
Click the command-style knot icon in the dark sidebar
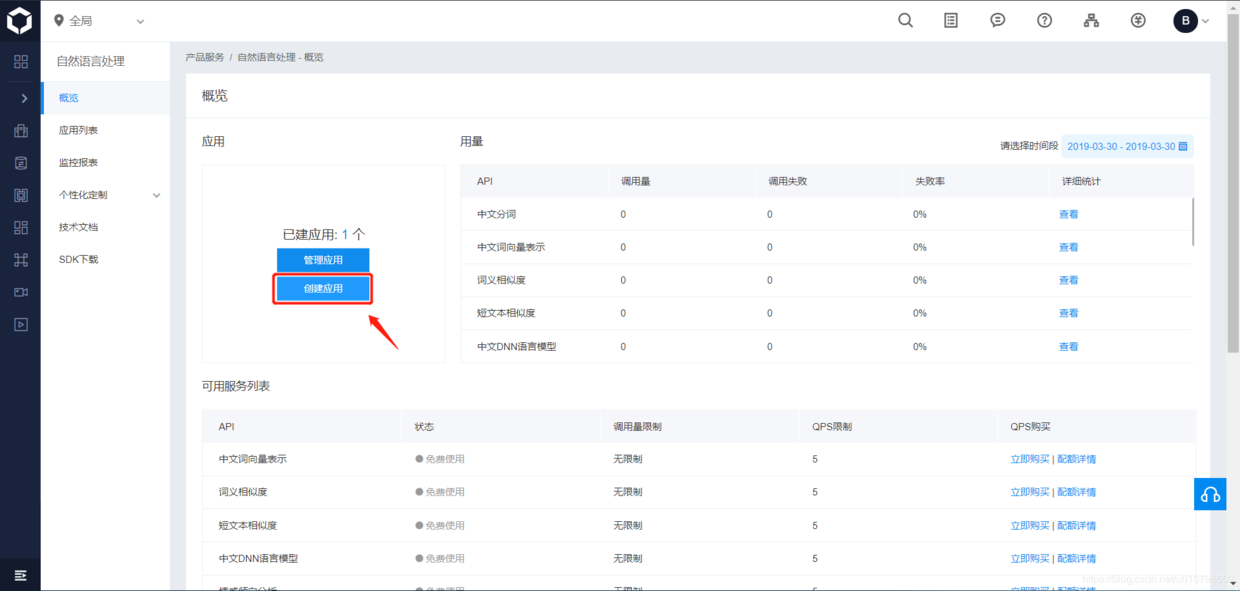[20, 260]
